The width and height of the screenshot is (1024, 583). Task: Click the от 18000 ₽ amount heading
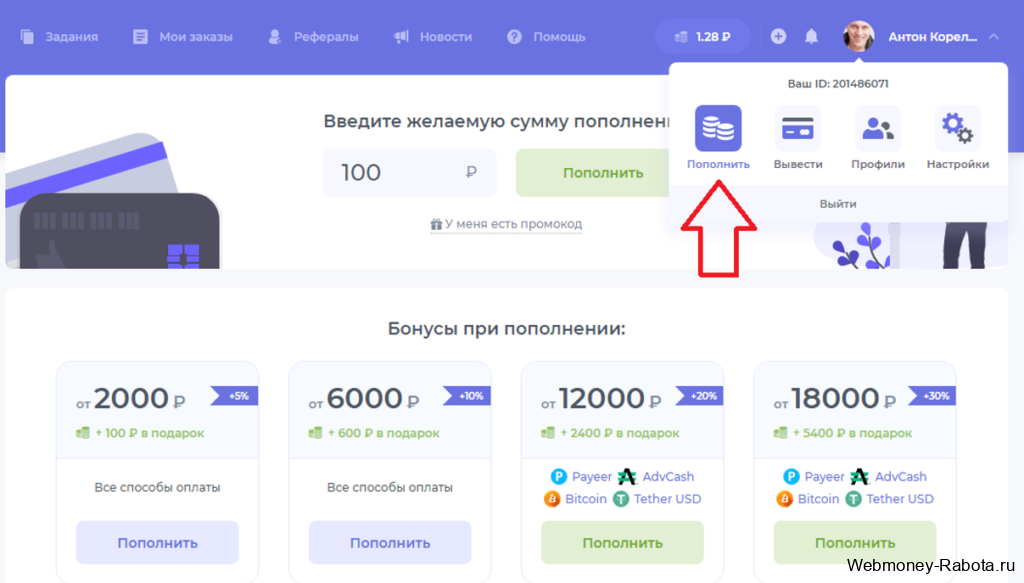click(835, 398)
